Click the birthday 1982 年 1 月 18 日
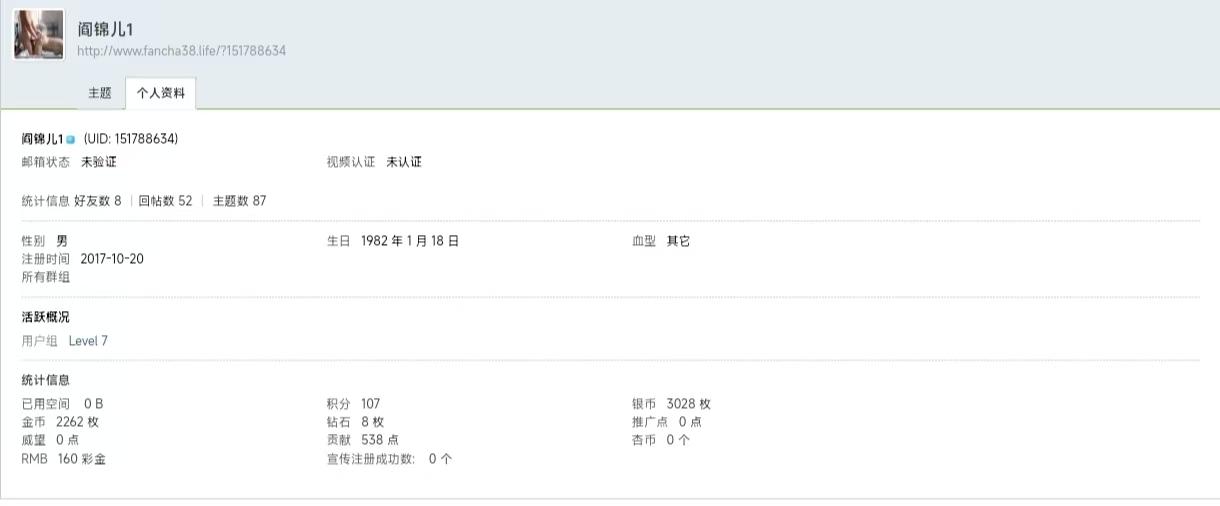Viewport: 1220px width, 506px height. 409,241
